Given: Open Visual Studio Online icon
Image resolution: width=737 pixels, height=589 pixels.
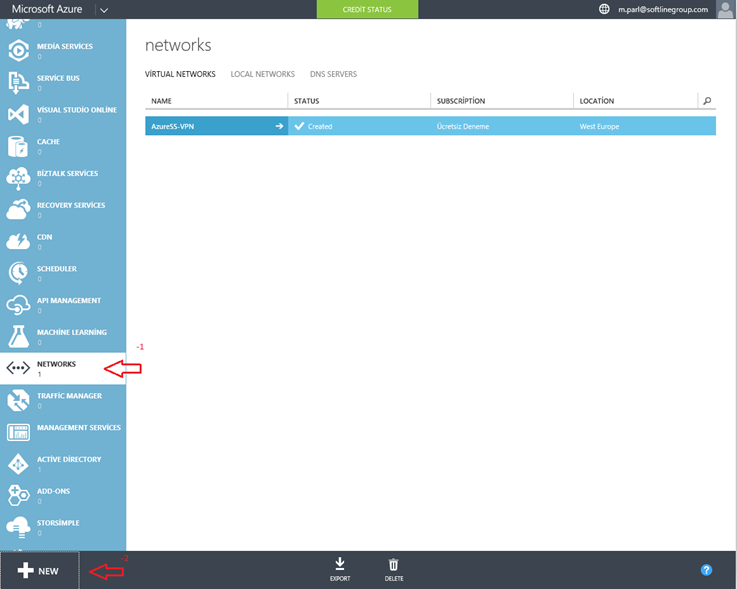Looking at the screenshot, I should click(18, 114).
